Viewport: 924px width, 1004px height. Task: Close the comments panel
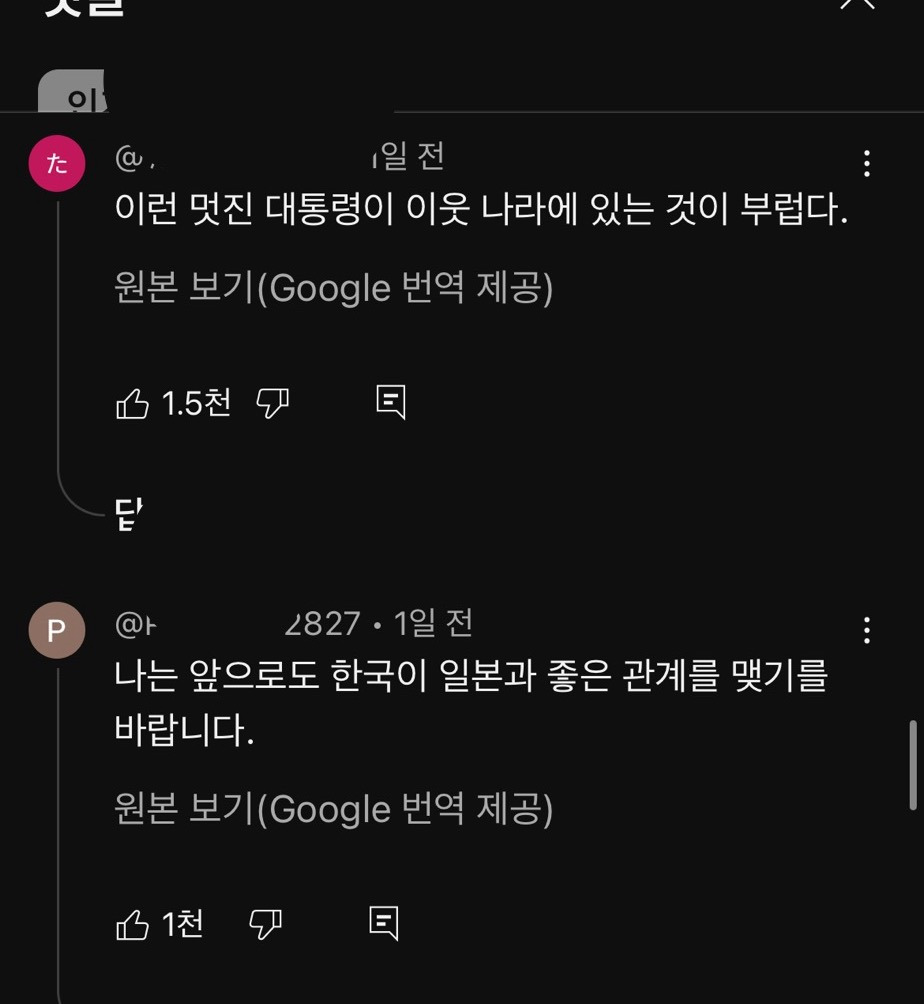(857, 5)
